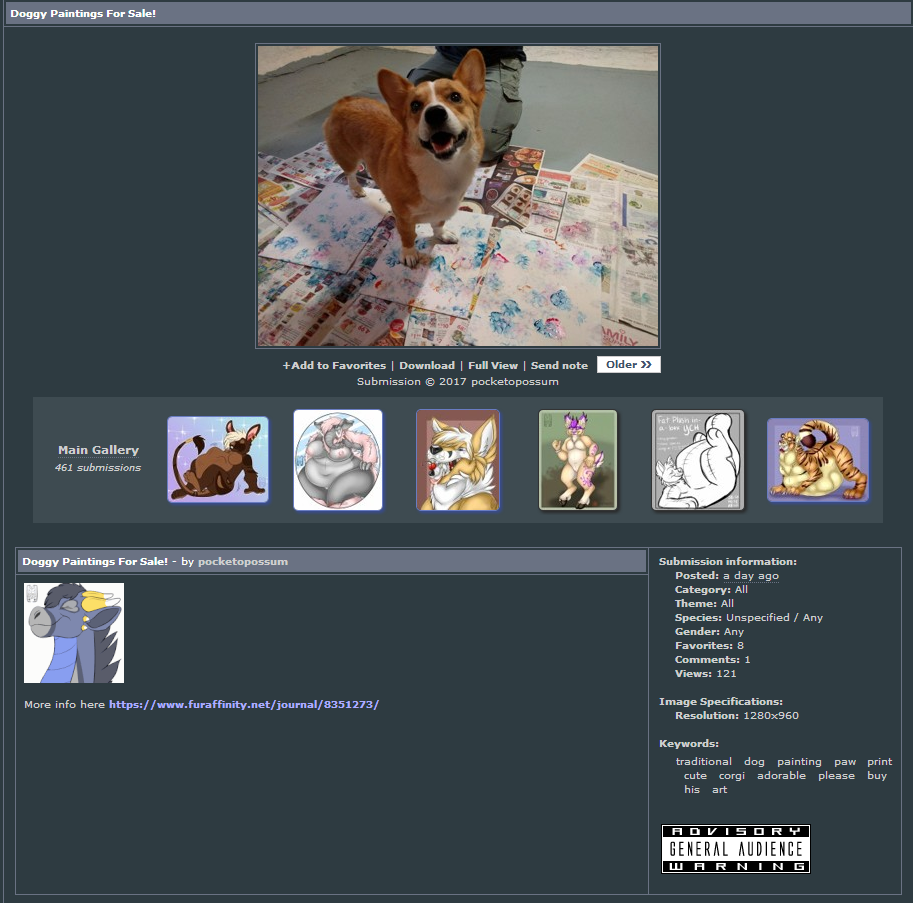The width and height of the screenshot is (913, 903).
Task: Open purple-haired character on green thumbnail
Action: pyautogui.click(x=578, y=460)
